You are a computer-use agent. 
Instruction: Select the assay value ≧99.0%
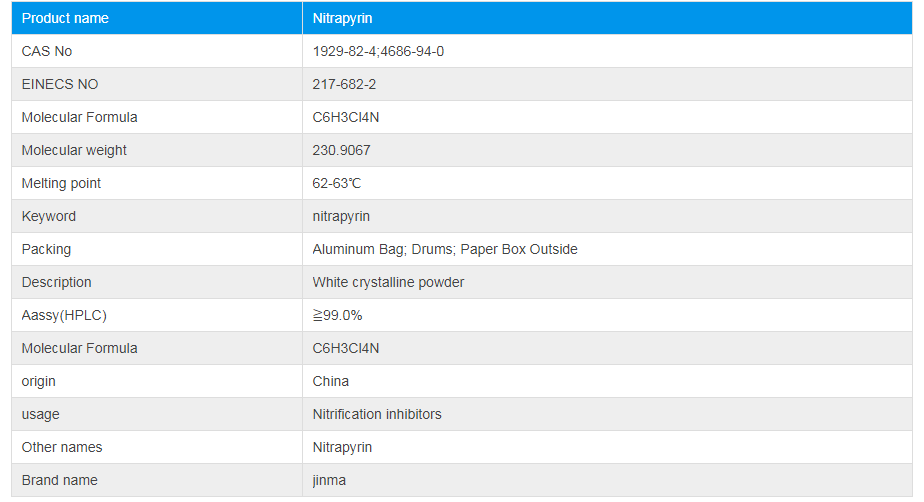(337, 315)
